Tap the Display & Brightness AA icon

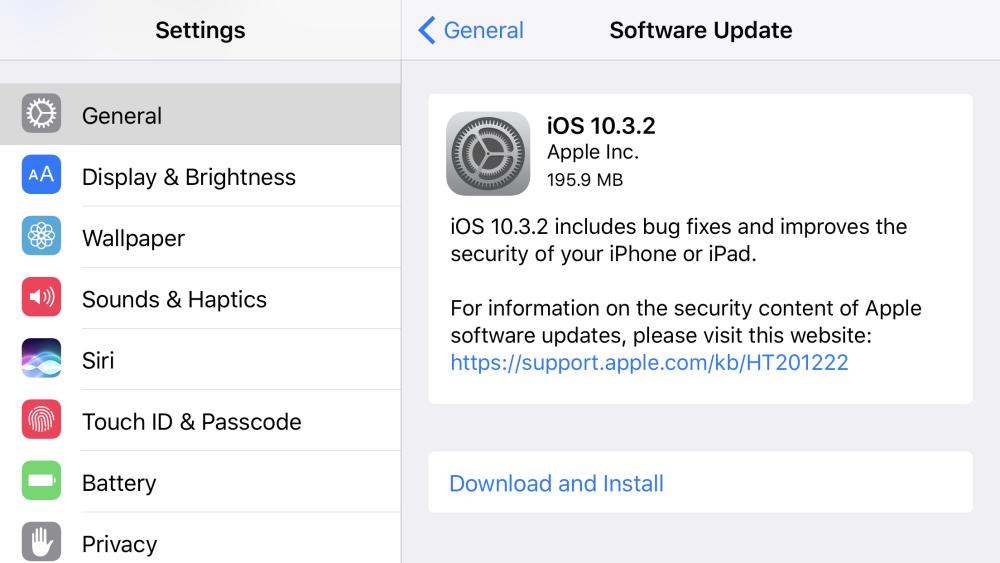tap(41, 176)
